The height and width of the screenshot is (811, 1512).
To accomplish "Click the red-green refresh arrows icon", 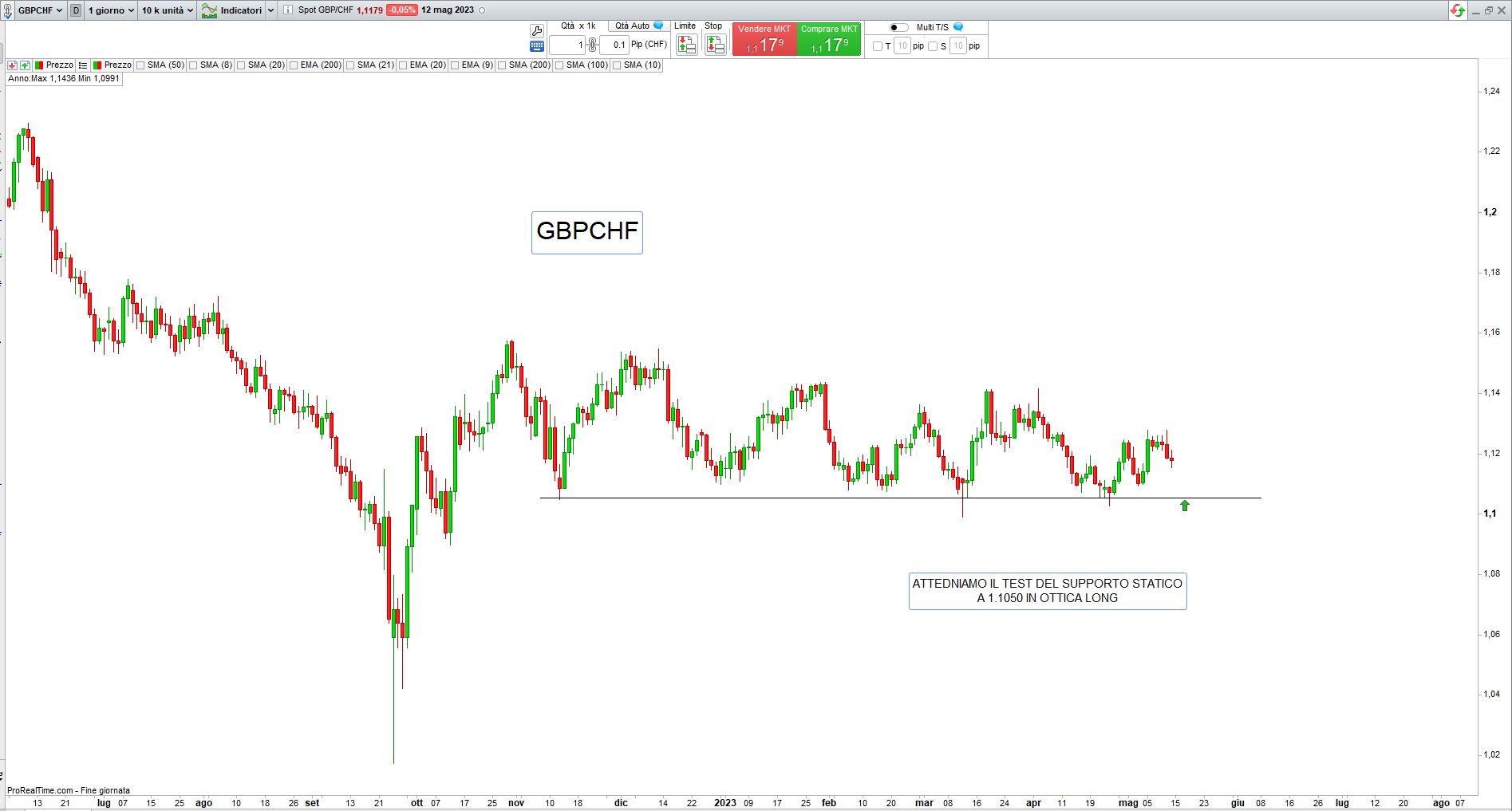I will coord(1458,10).
